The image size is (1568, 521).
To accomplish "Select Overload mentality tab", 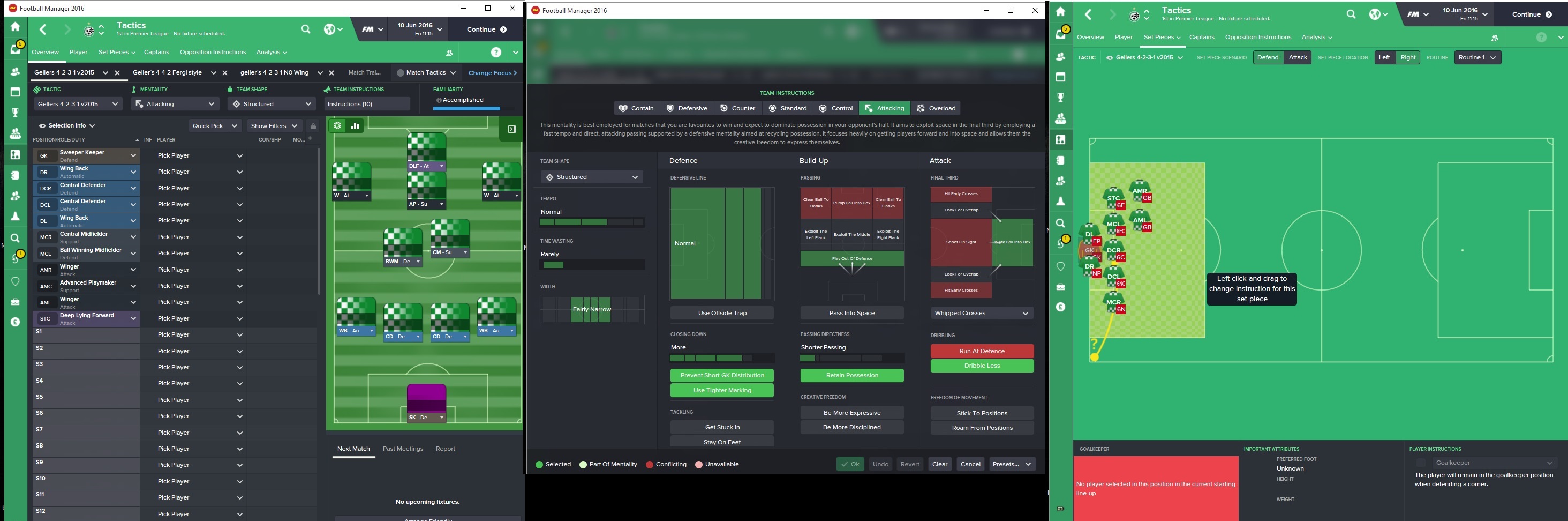I will (x=936, y=108).
